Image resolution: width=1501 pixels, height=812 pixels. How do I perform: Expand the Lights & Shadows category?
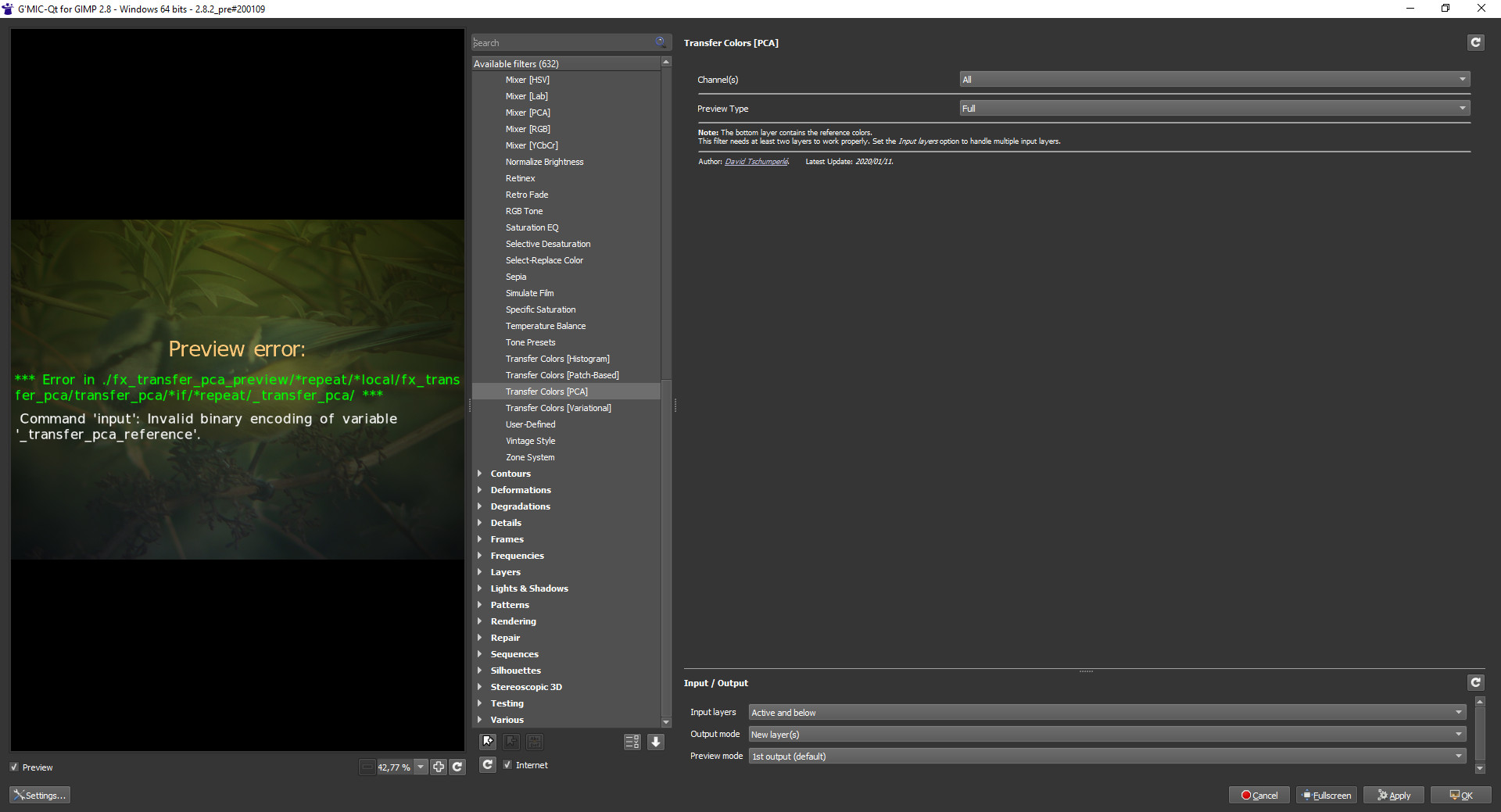click(528, 588)
